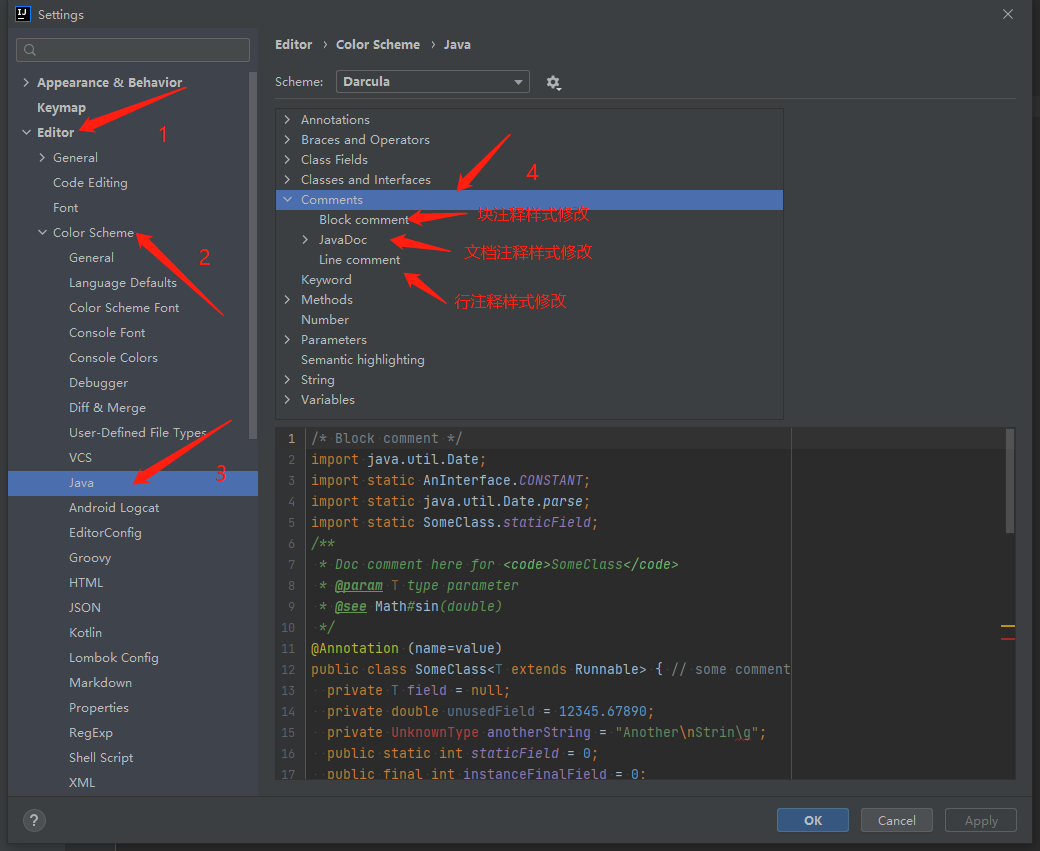Select Markdown color settings

click(x=100, y=683)
